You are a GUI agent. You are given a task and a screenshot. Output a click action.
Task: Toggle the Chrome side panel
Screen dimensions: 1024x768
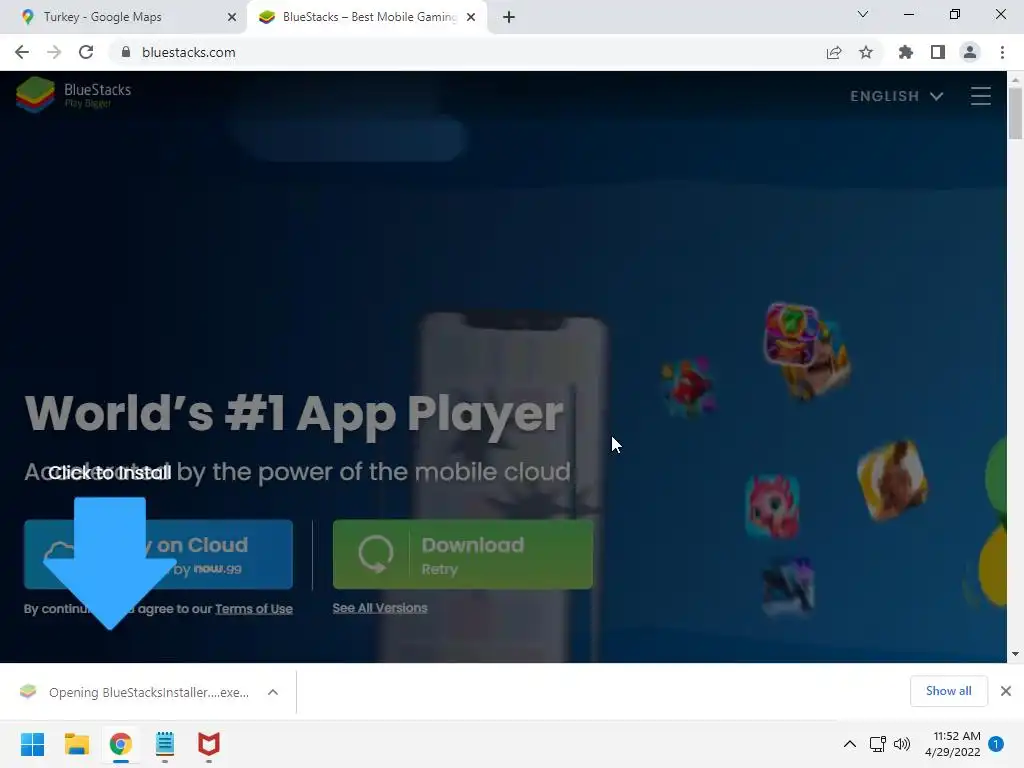pyautogui.click(x=938, y=52)
